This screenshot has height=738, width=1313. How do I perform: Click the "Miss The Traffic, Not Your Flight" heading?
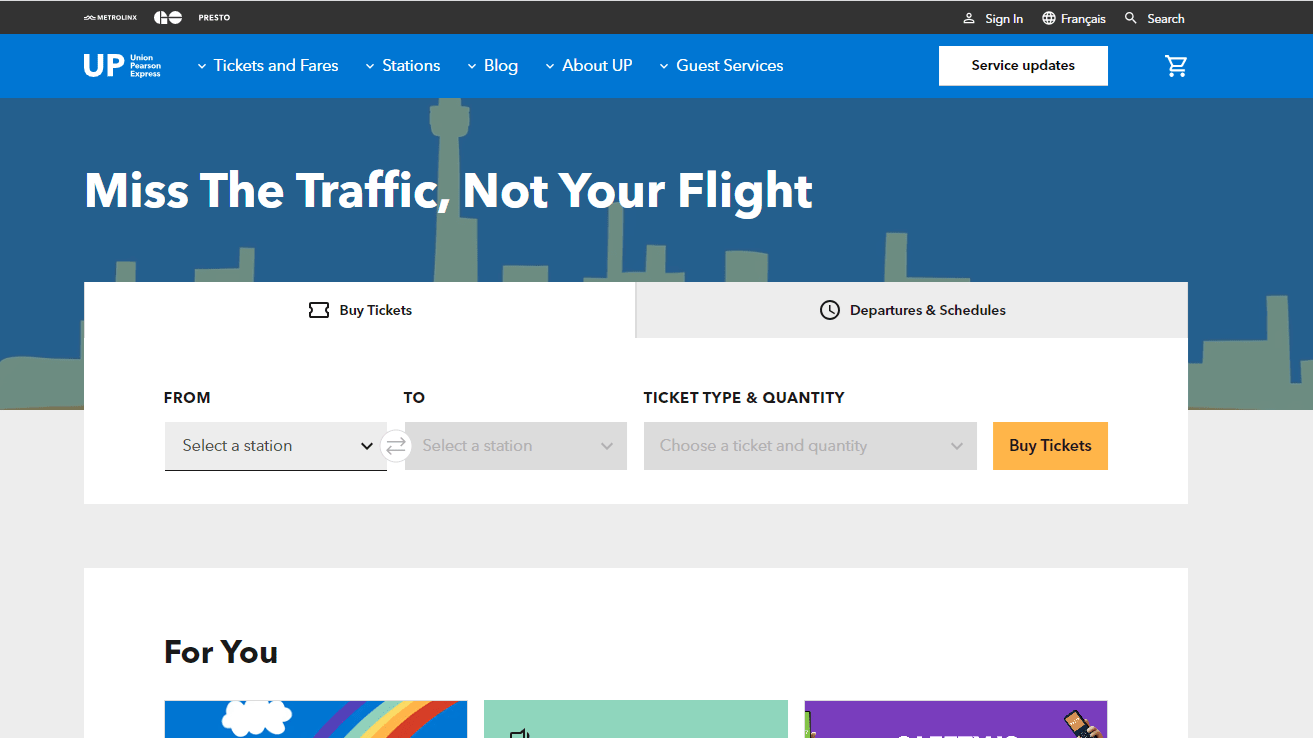(x=449, y=190)
